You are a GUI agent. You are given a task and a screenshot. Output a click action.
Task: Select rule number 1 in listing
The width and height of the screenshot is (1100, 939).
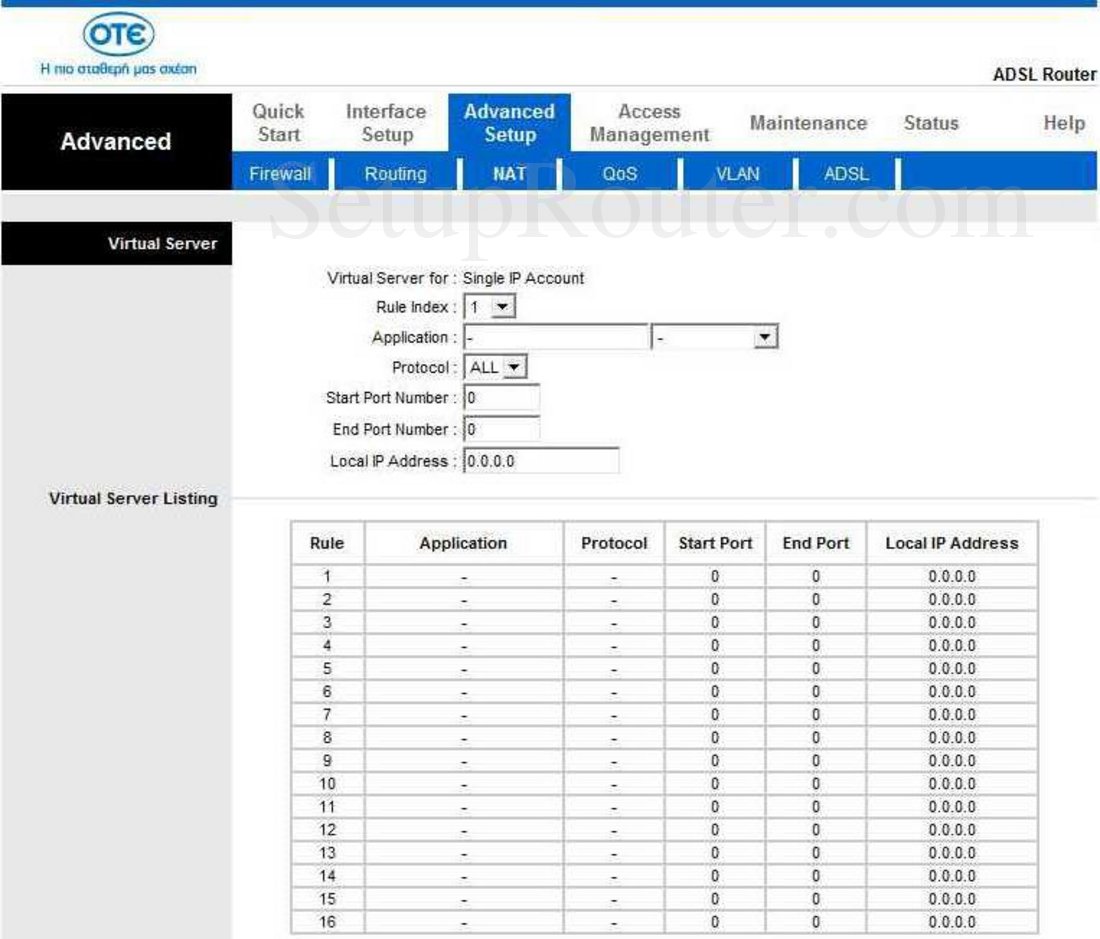click(327, 576)
